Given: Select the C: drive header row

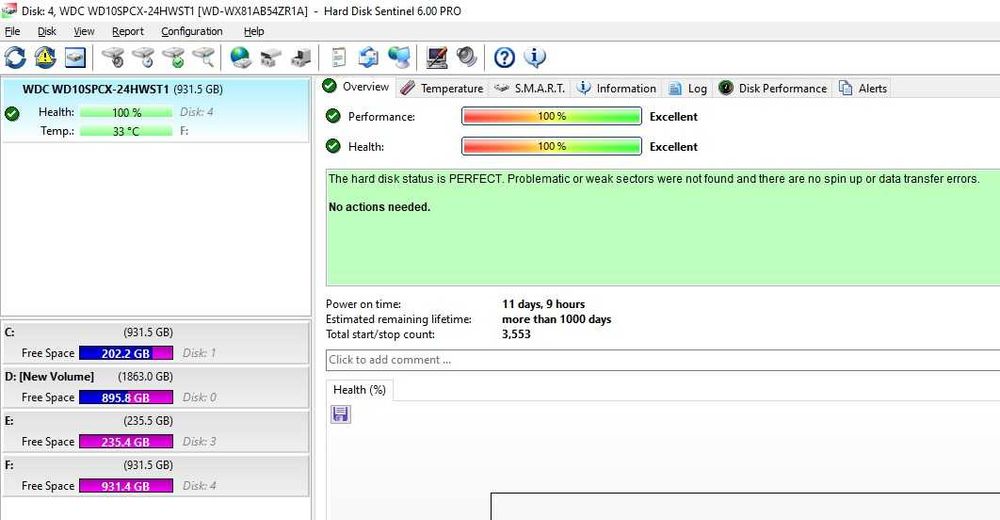Looking at the screenshot, I should click(x=156, y=332).
